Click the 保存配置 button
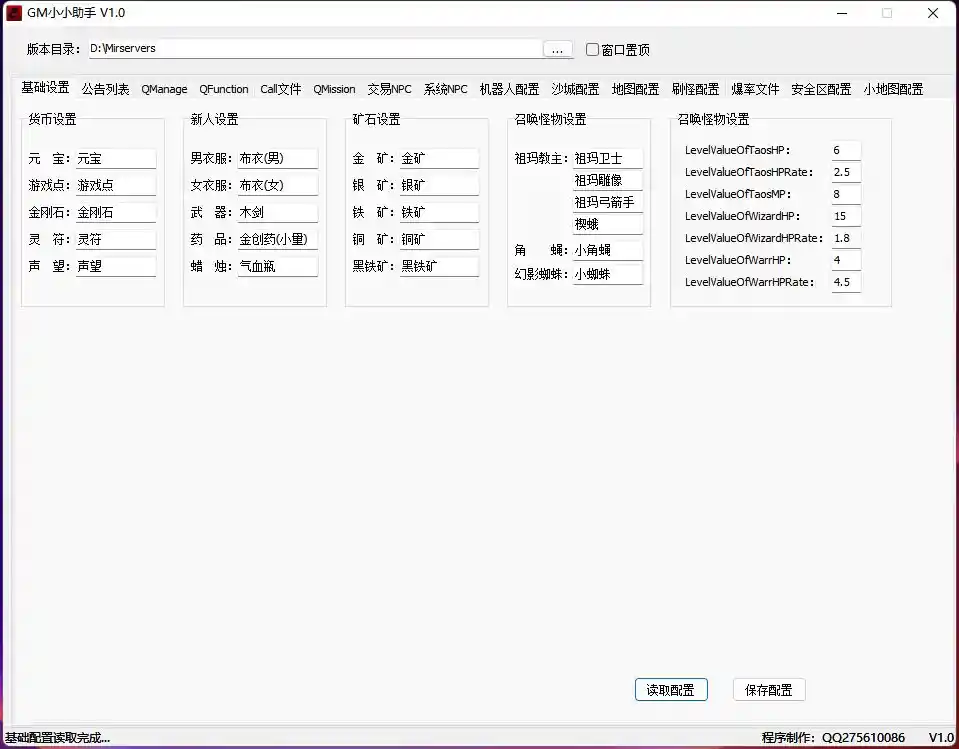 tap(769, 690)
